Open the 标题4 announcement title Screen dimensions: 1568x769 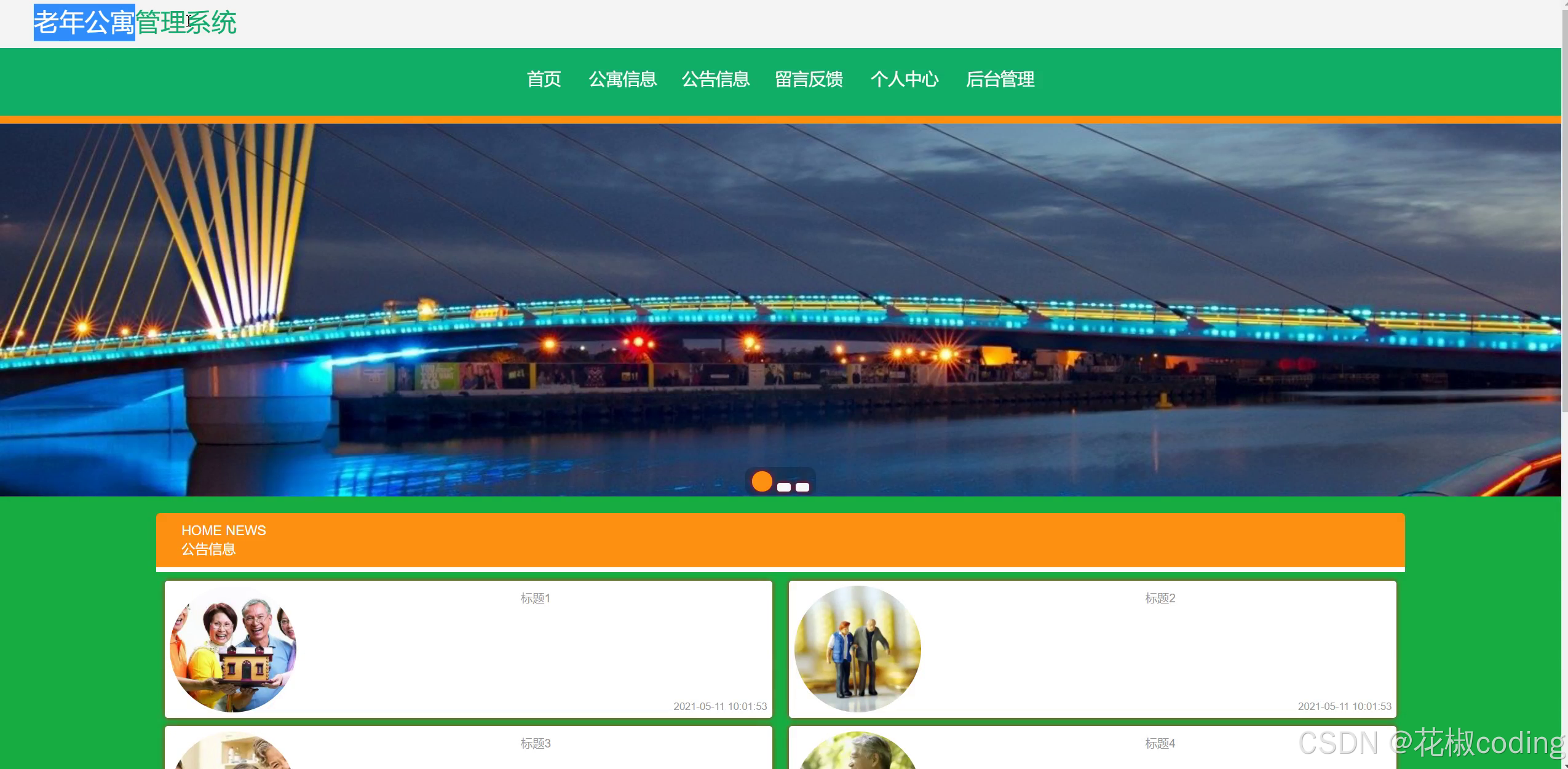point(1160,744)
